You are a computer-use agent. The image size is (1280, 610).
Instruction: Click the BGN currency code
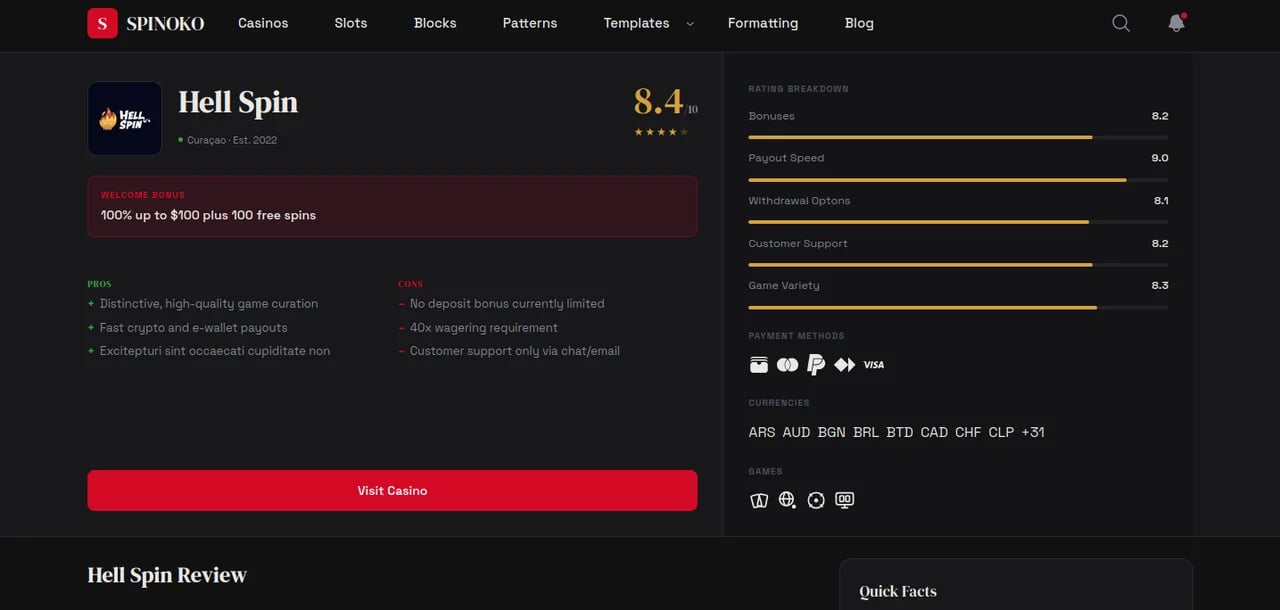tap(831, 432)
